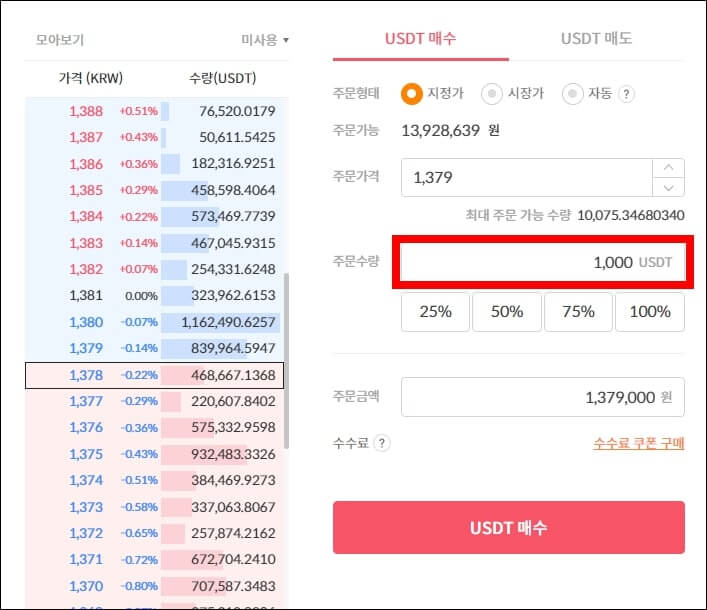This screenshot has width=707, height=610.
Task: Set quantity to 100%
Action: point(650,312)
